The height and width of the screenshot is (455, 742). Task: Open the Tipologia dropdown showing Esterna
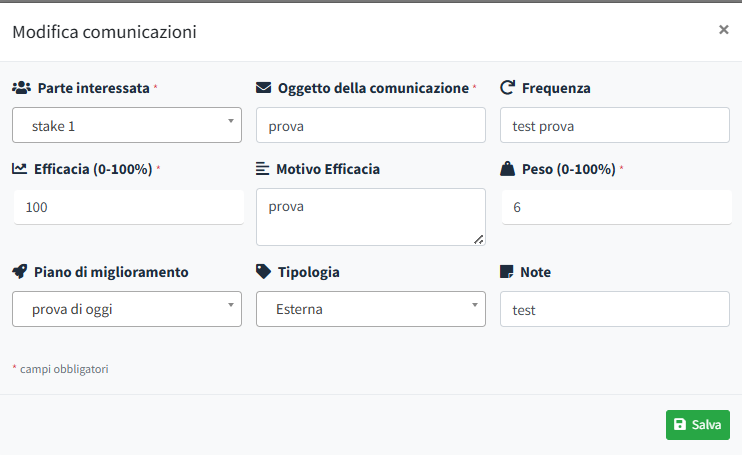pos(371,309)
